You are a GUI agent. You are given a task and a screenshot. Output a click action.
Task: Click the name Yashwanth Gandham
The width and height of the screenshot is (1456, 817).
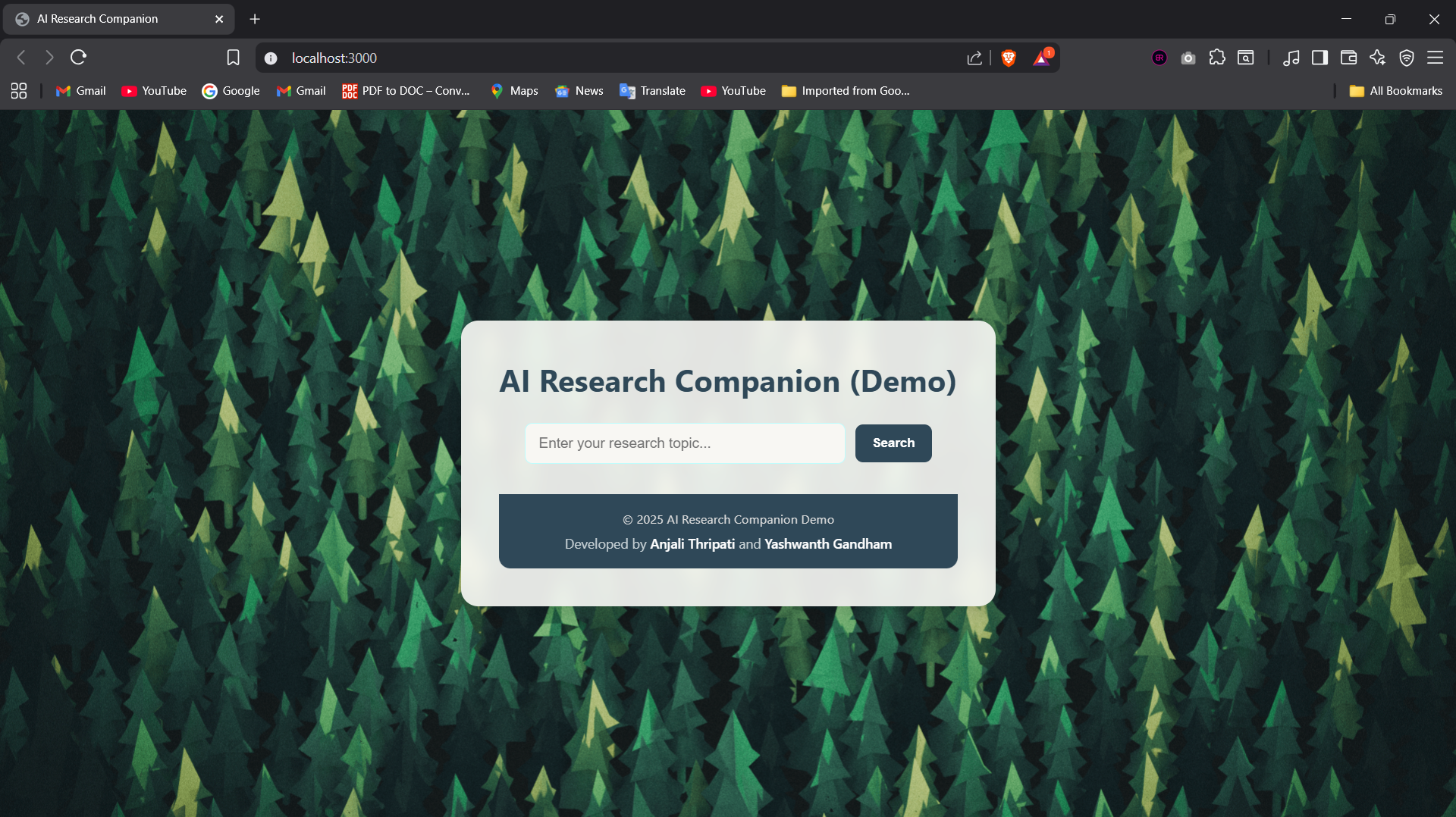coord(828,544)
